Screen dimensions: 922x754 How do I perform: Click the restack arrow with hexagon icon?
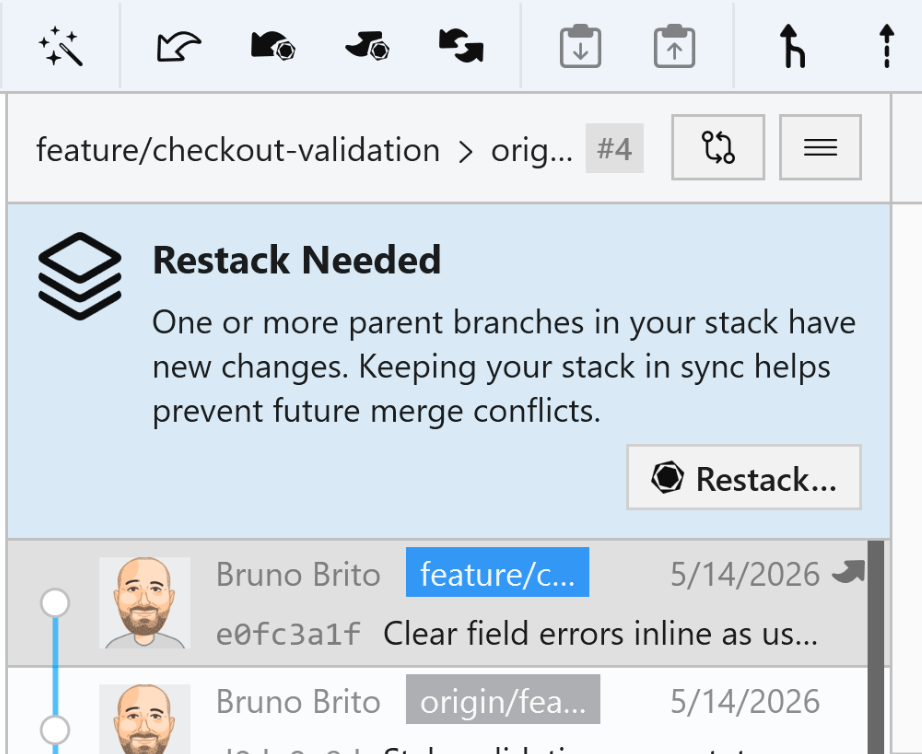click(273, 46)
